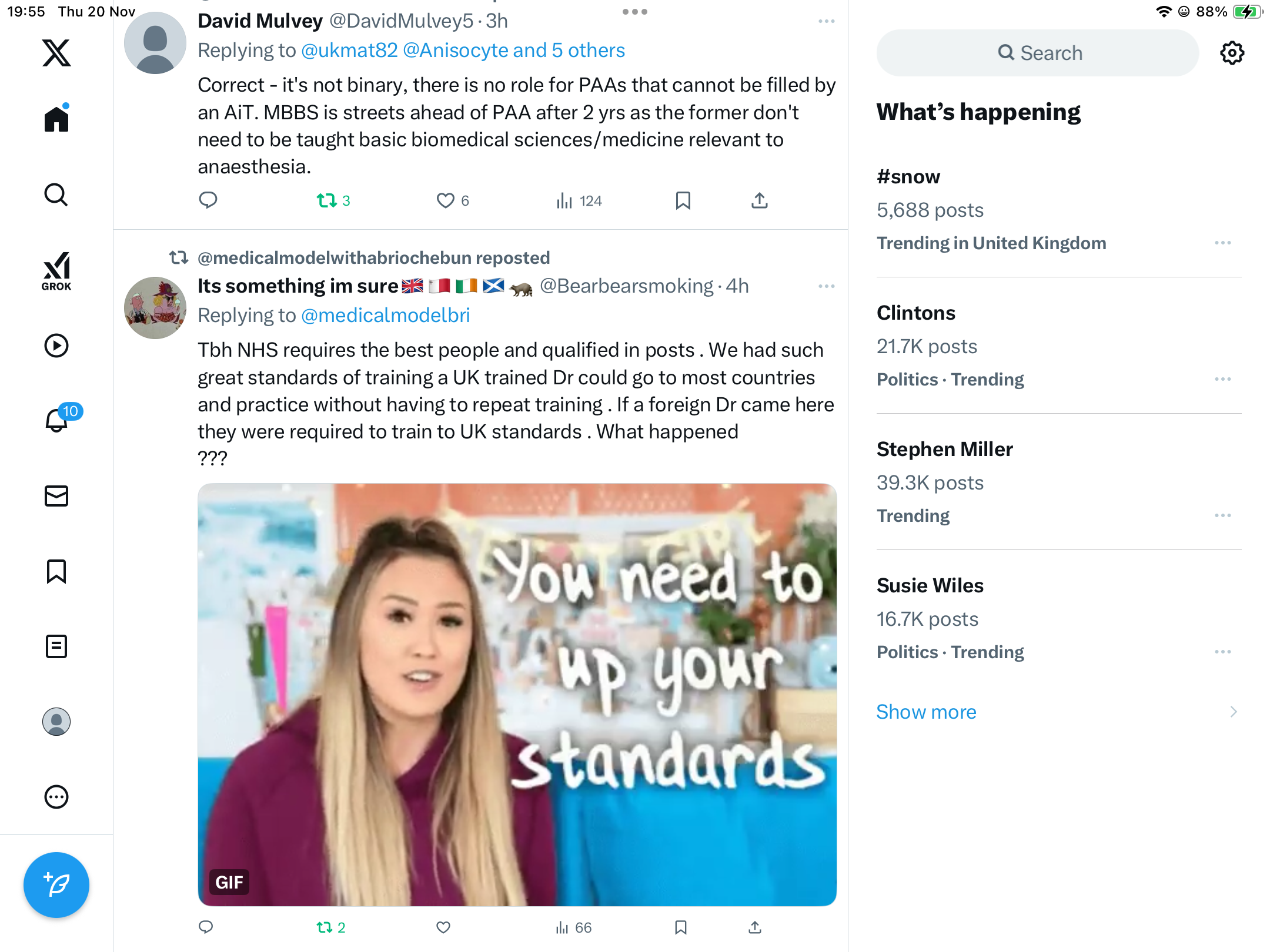
Task: Compose a new post with the blue button
Action: point(56,885)
